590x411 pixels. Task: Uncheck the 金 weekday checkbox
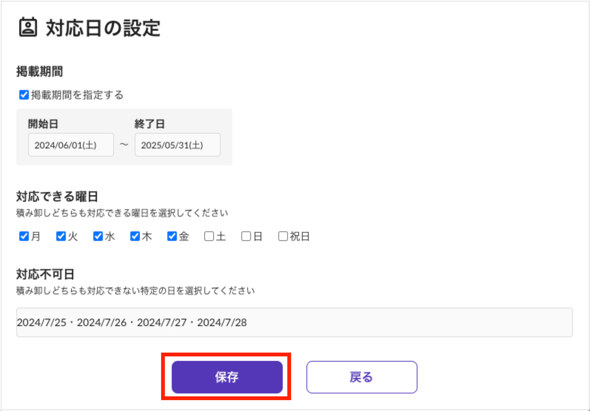172,236
